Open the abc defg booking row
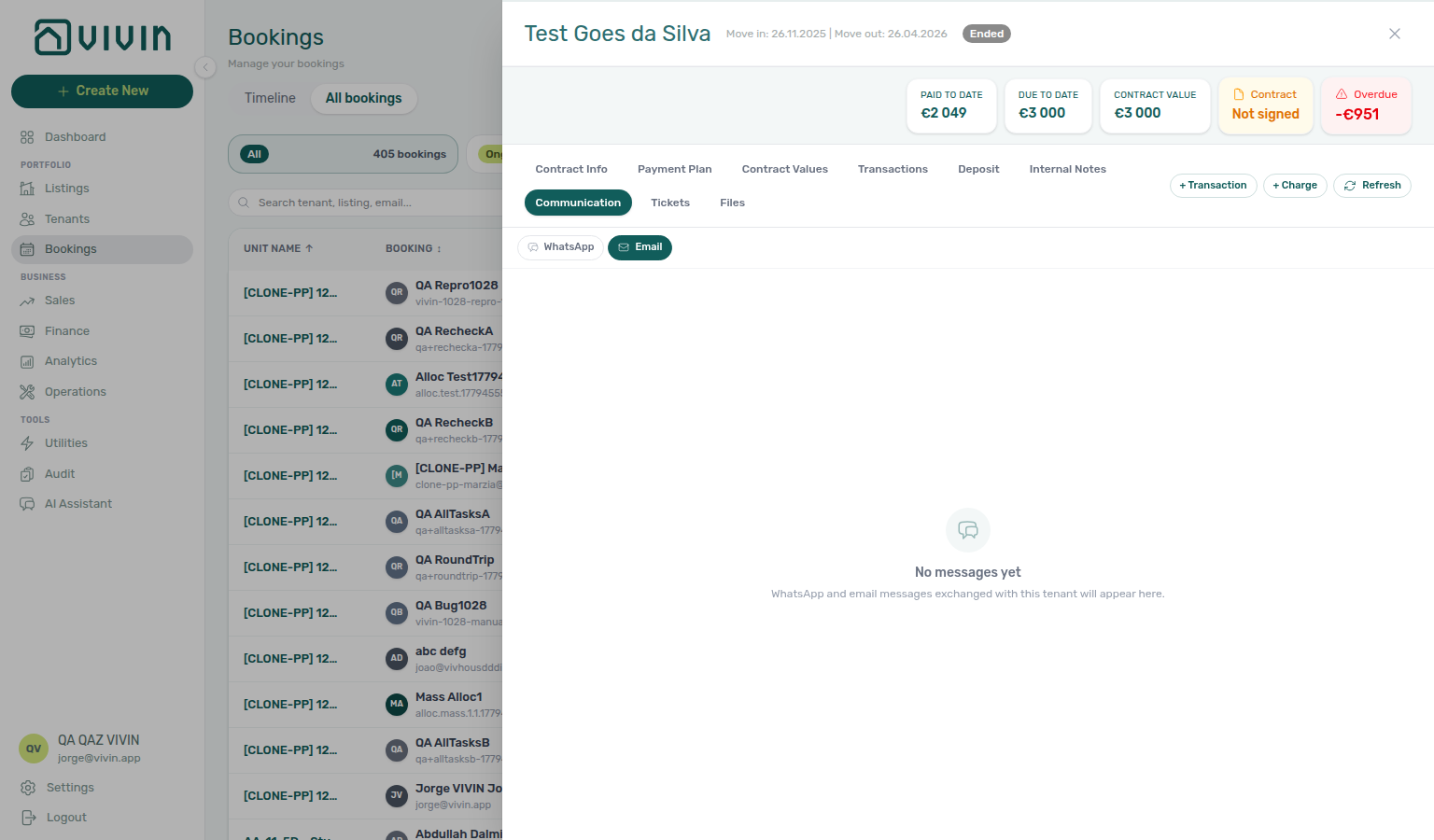Screen dimensions: 1434x840 [365, 659]
